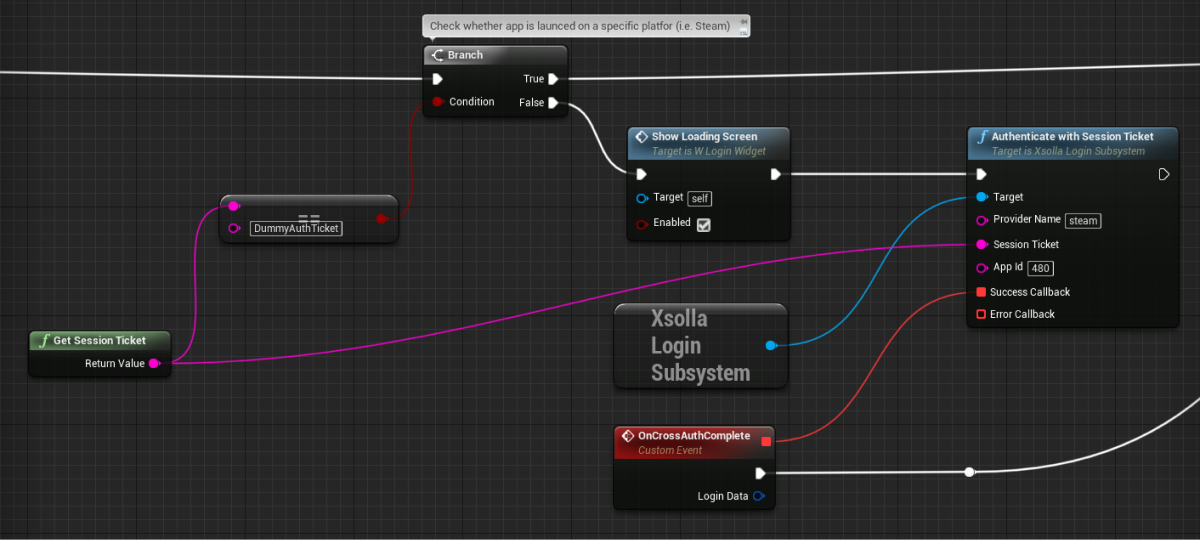Click the App Id field showing 480
The height and width of the screenshot is (540, 1200).
coord(1040,268)
